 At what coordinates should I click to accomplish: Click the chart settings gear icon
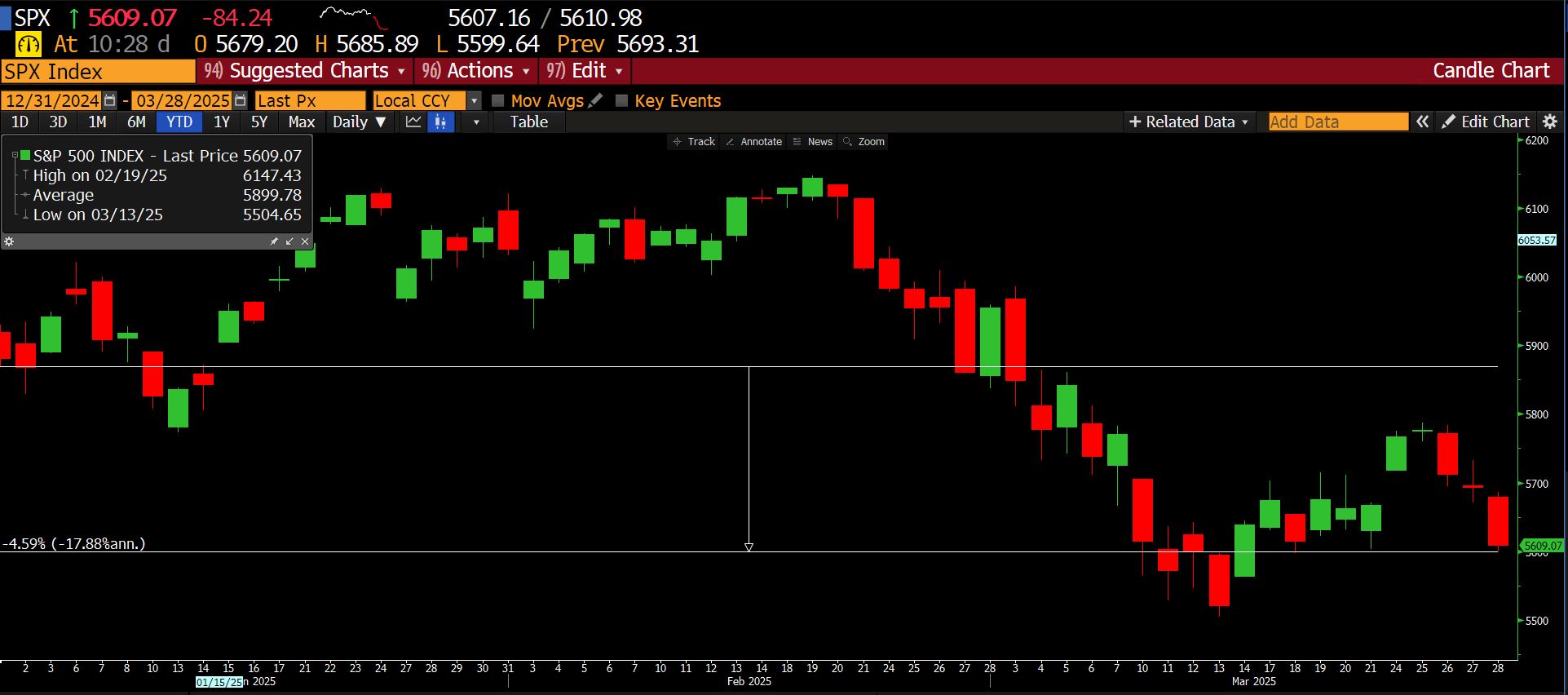click(1550, 122)
